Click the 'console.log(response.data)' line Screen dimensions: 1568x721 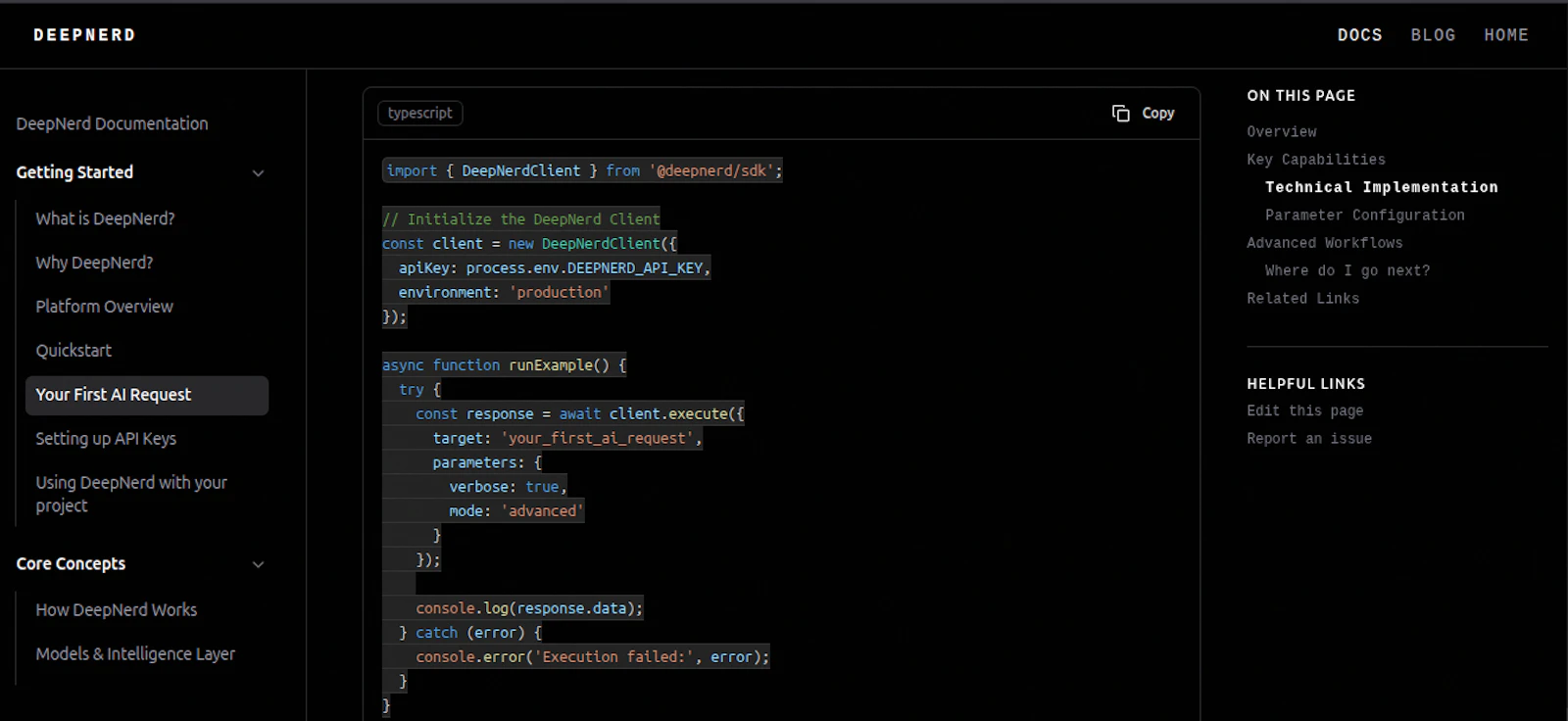click(x=529, y=608)
